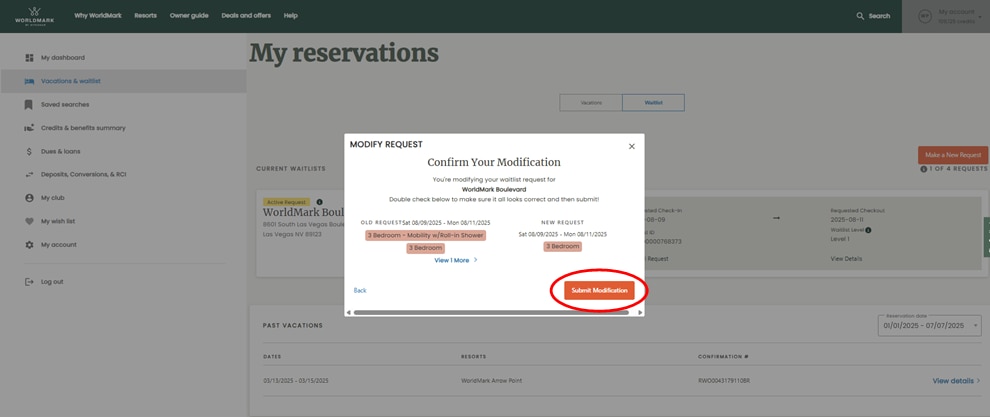Click Saved searches bookmark icon

pos(29,104)
